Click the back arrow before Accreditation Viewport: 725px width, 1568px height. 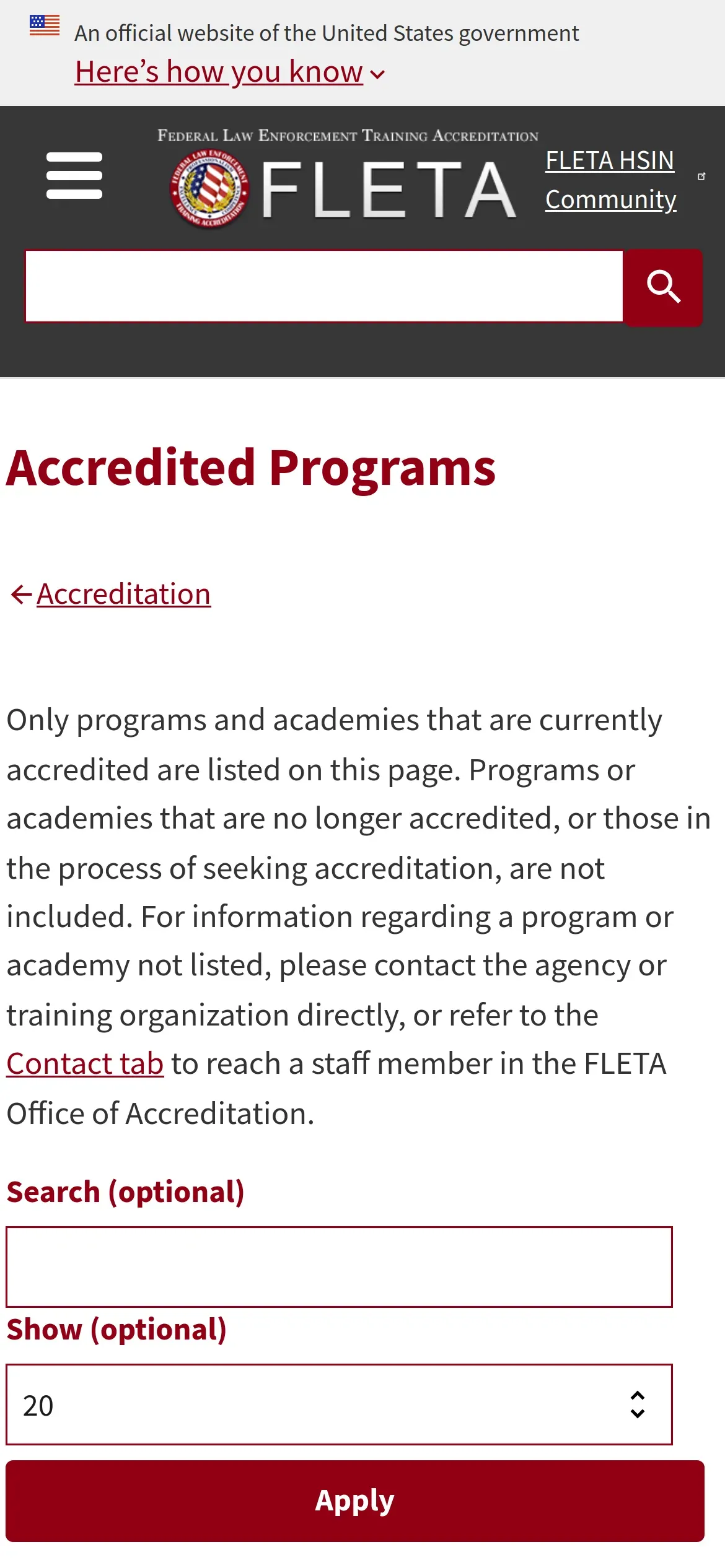click(20, 595)
